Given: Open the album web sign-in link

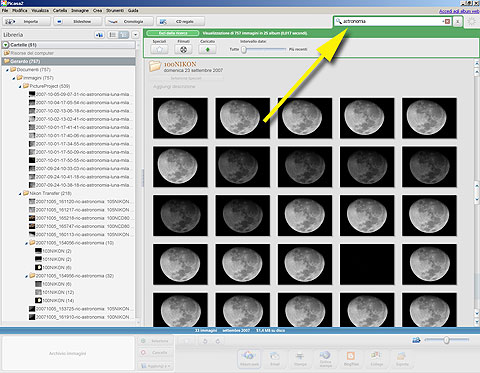Looking at the screenshot, I should tap(459, 11).
